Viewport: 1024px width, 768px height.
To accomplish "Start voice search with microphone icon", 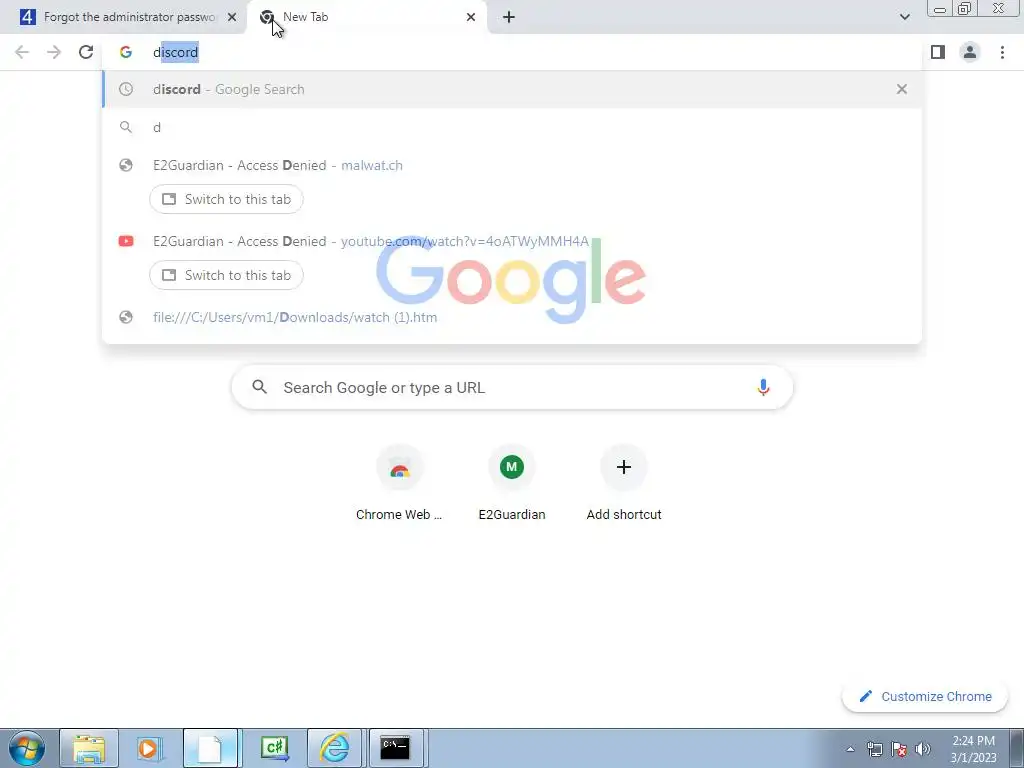I will [x=763, y=387].
